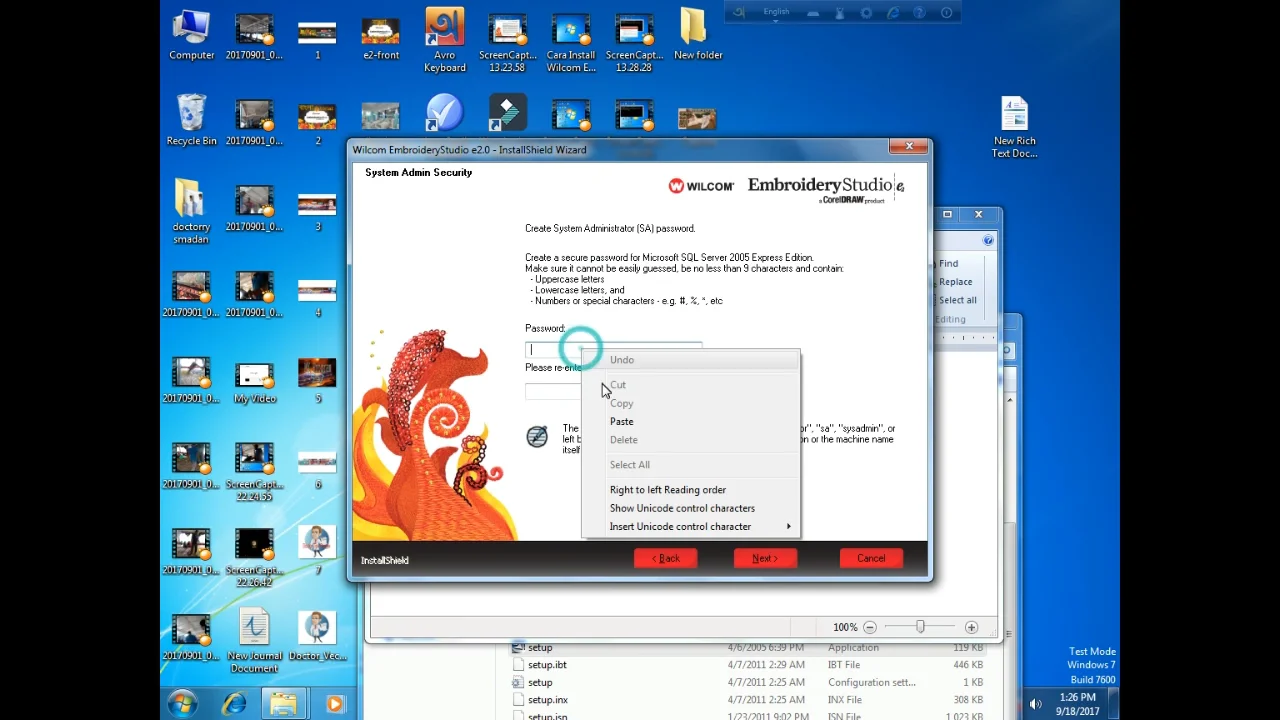Close the InstallShield Wizard window
The image size is (1280, 720).
(x=909, y=147)
